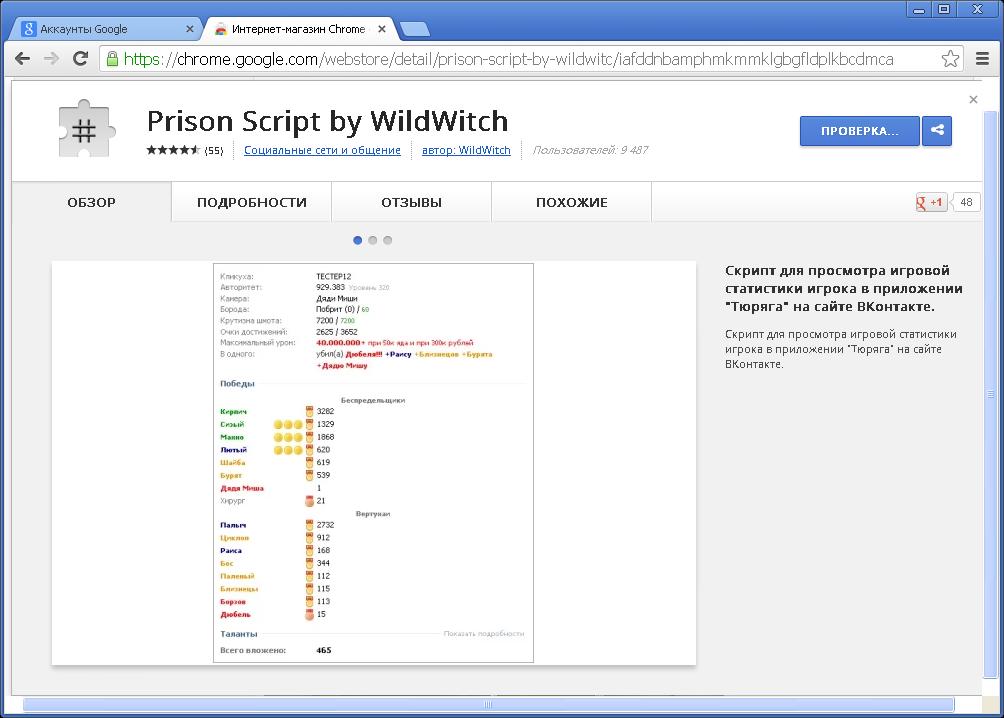
Task: Open the ОТЗЫВЫ tab
Action: 412,202
